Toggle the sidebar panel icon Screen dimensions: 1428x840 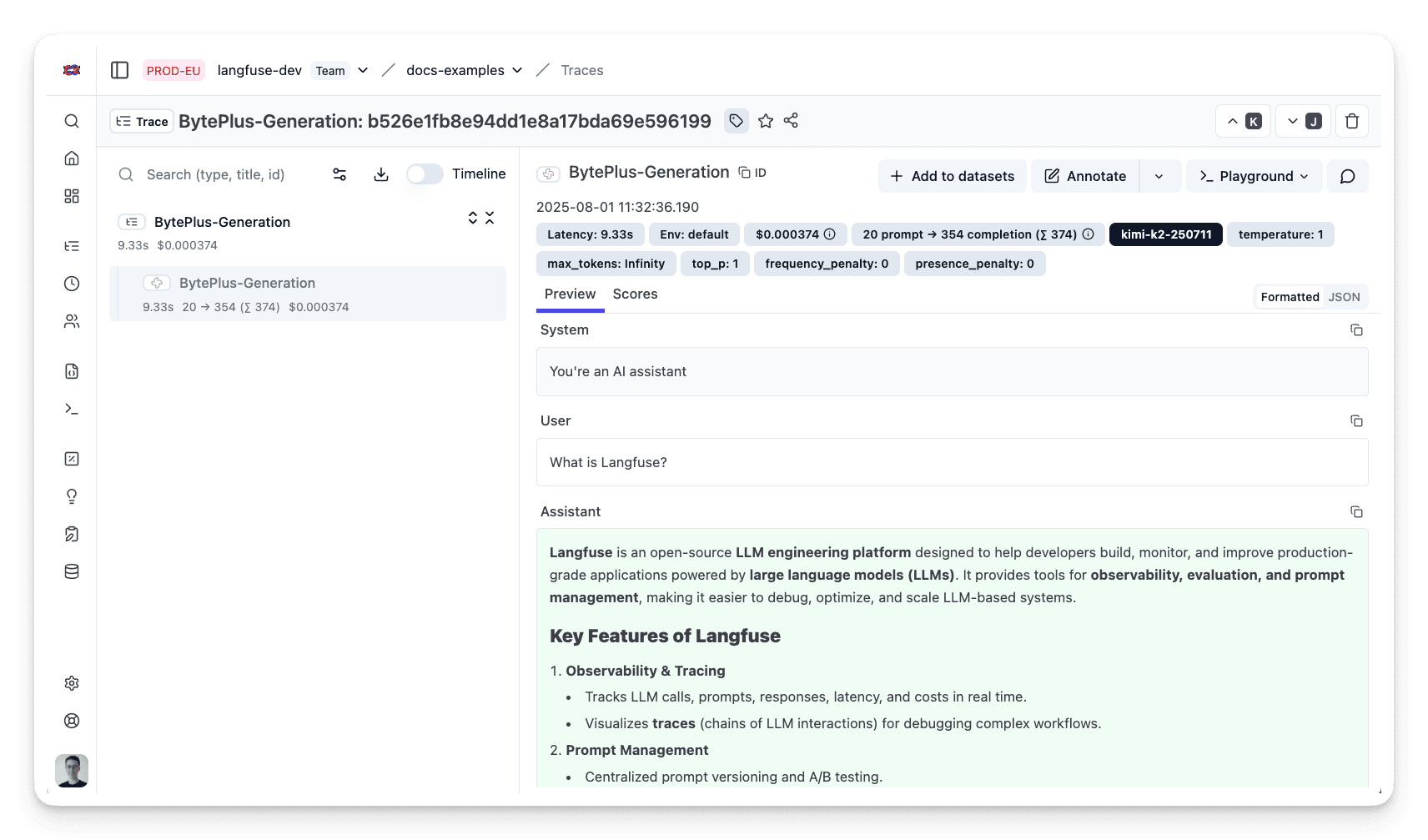(119, 70)
